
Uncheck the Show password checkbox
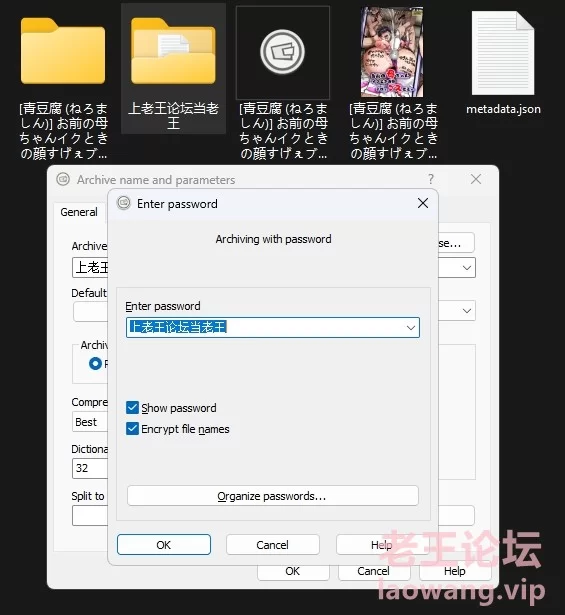pyautogui.click(x=133, y=408)
